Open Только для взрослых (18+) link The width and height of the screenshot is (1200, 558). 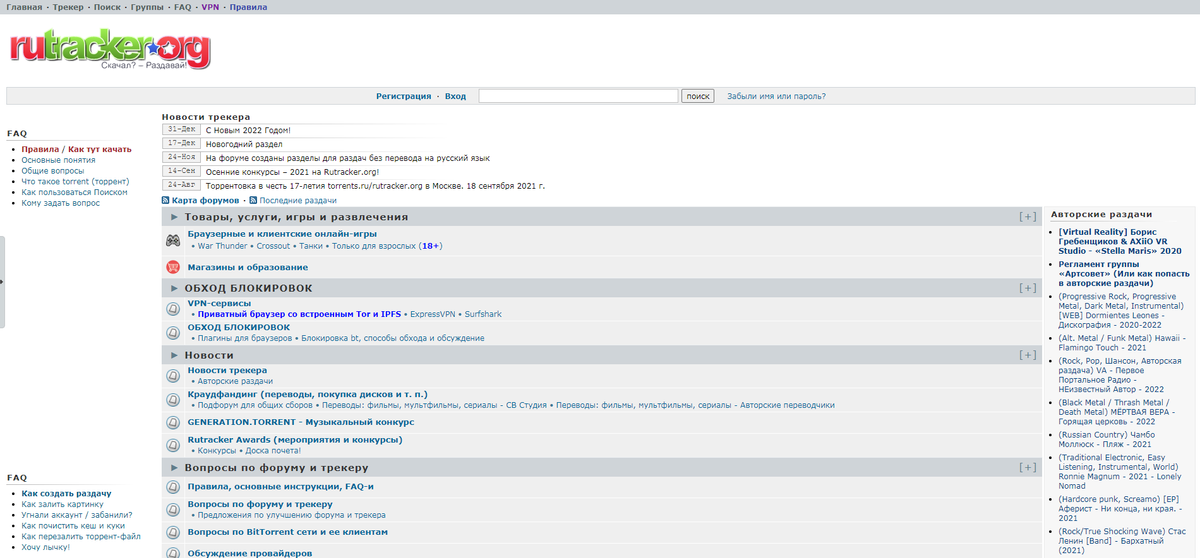(x=387, y=246)
